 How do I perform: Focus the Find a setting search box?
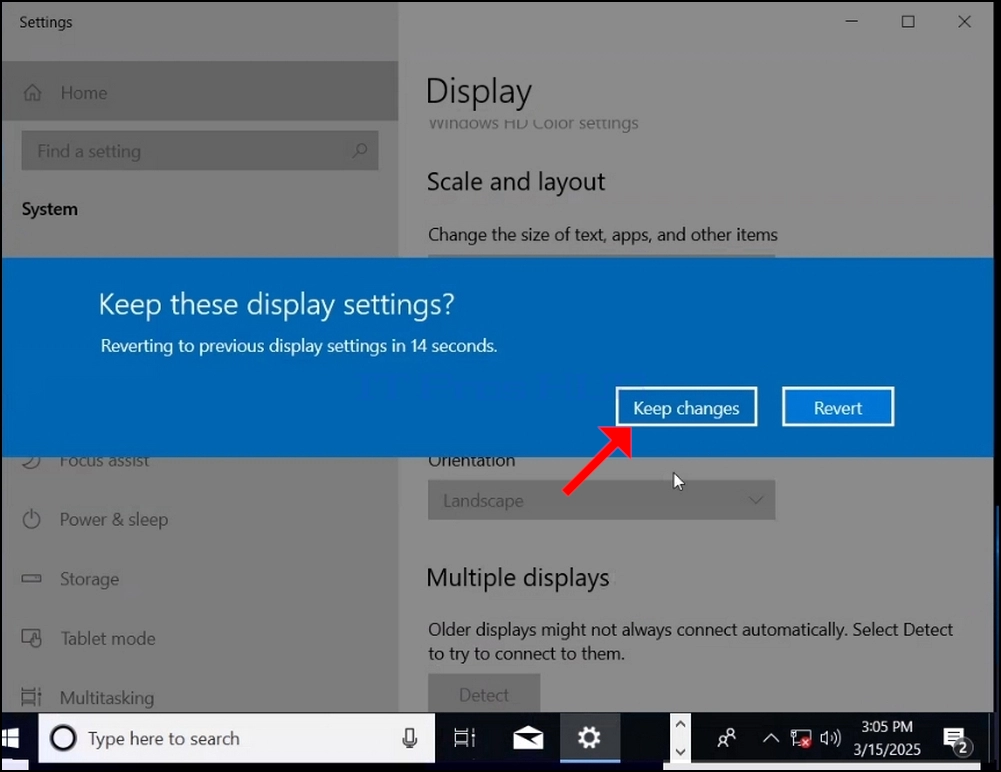[x=200, y=151]
